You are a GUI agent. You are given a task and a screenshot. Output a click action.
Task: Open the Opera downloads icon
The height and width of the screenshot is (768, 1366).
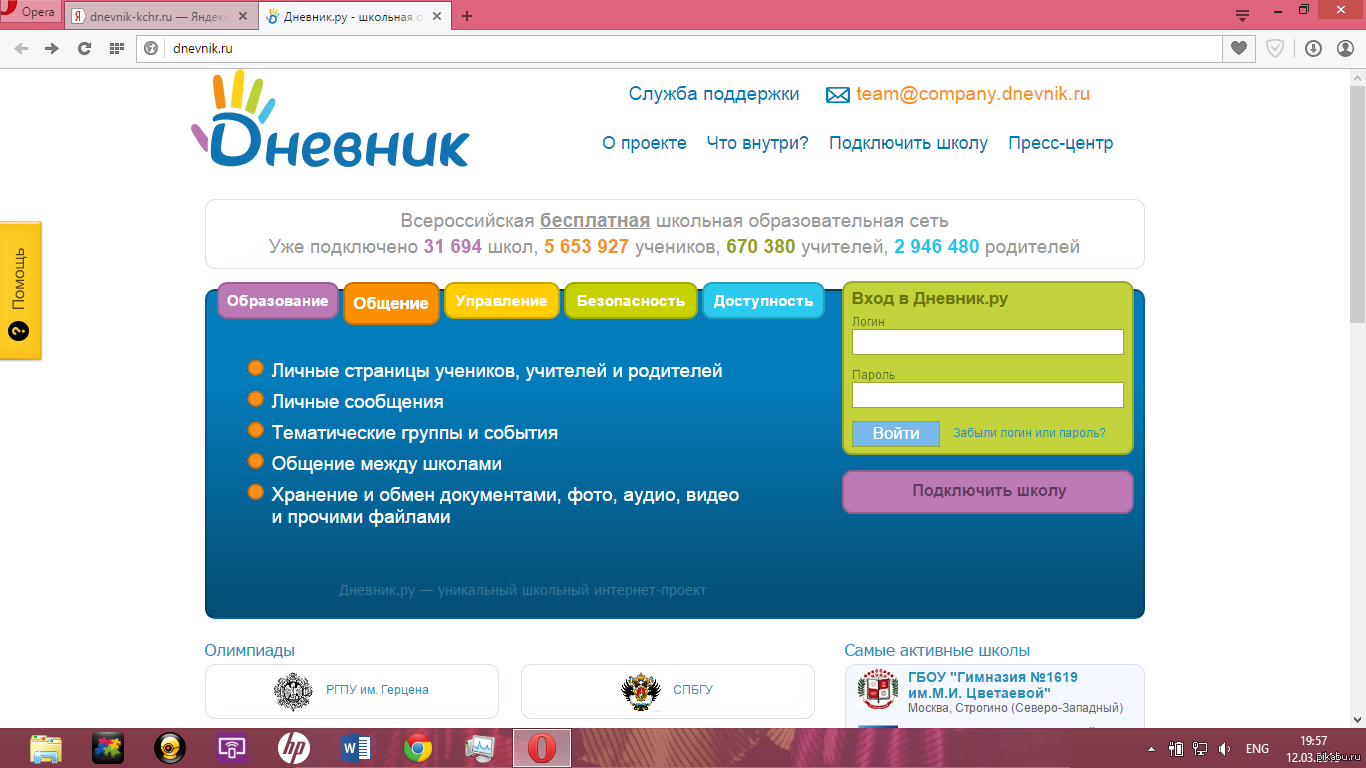1313,48
